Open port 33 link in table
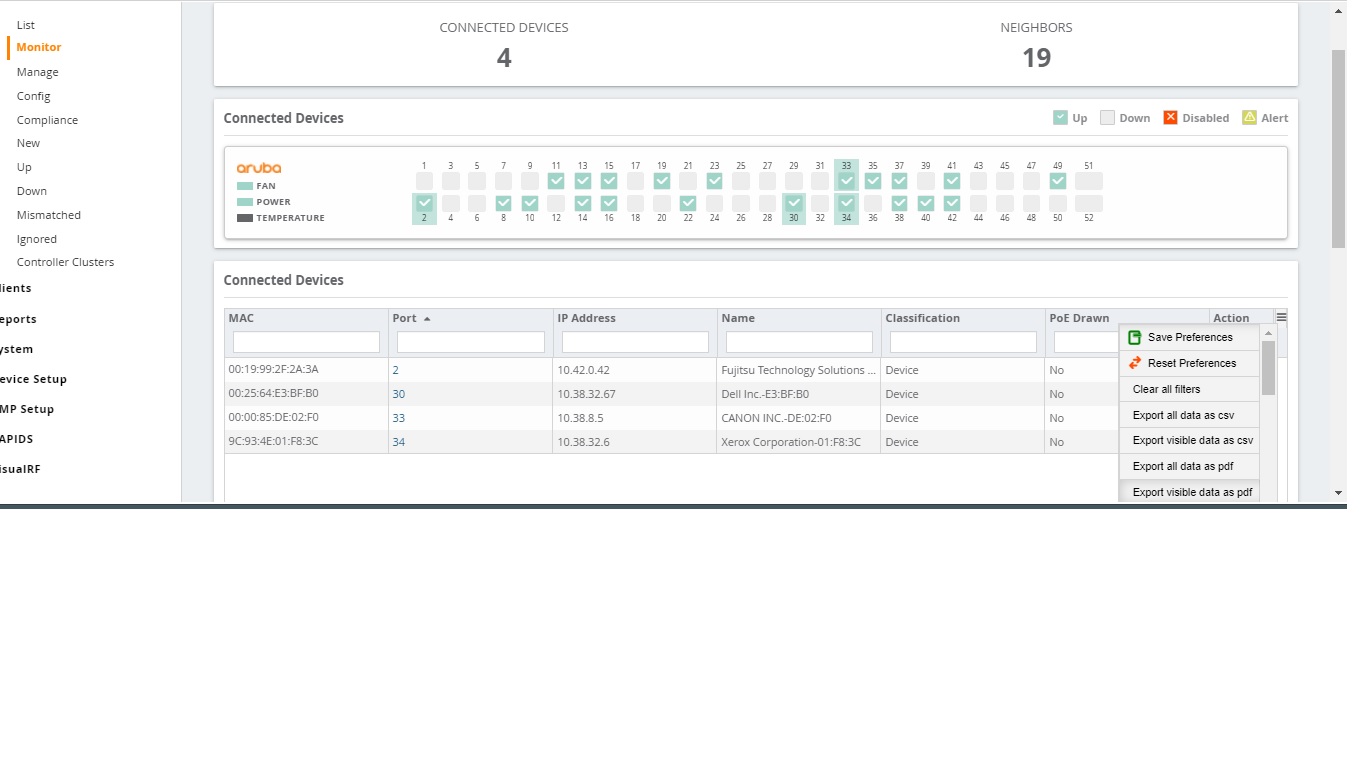 point(399,418)
